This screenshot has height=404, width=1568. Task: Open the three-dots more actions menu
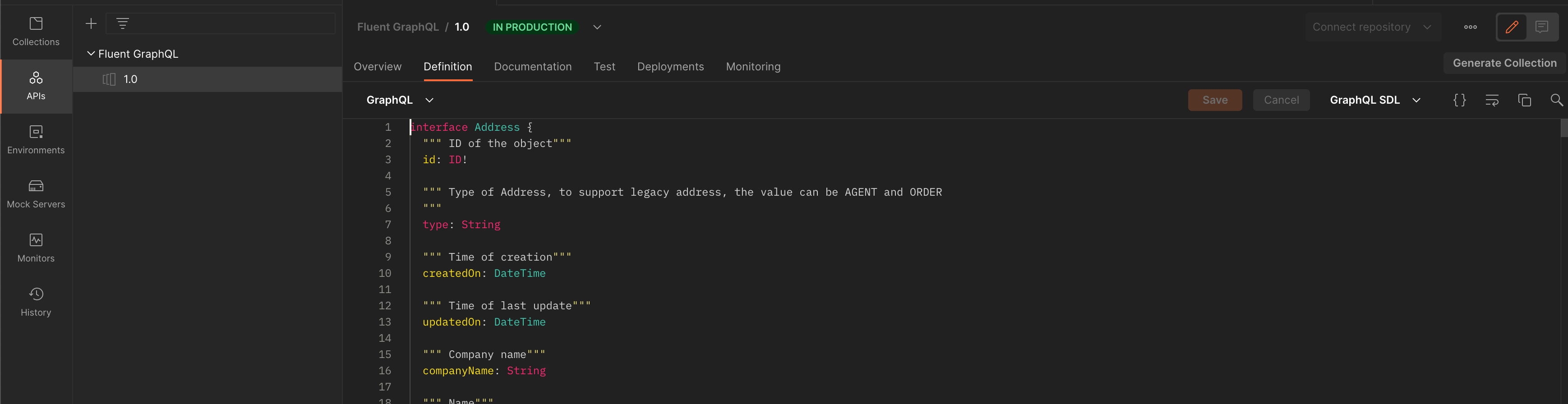[1470, 28]
